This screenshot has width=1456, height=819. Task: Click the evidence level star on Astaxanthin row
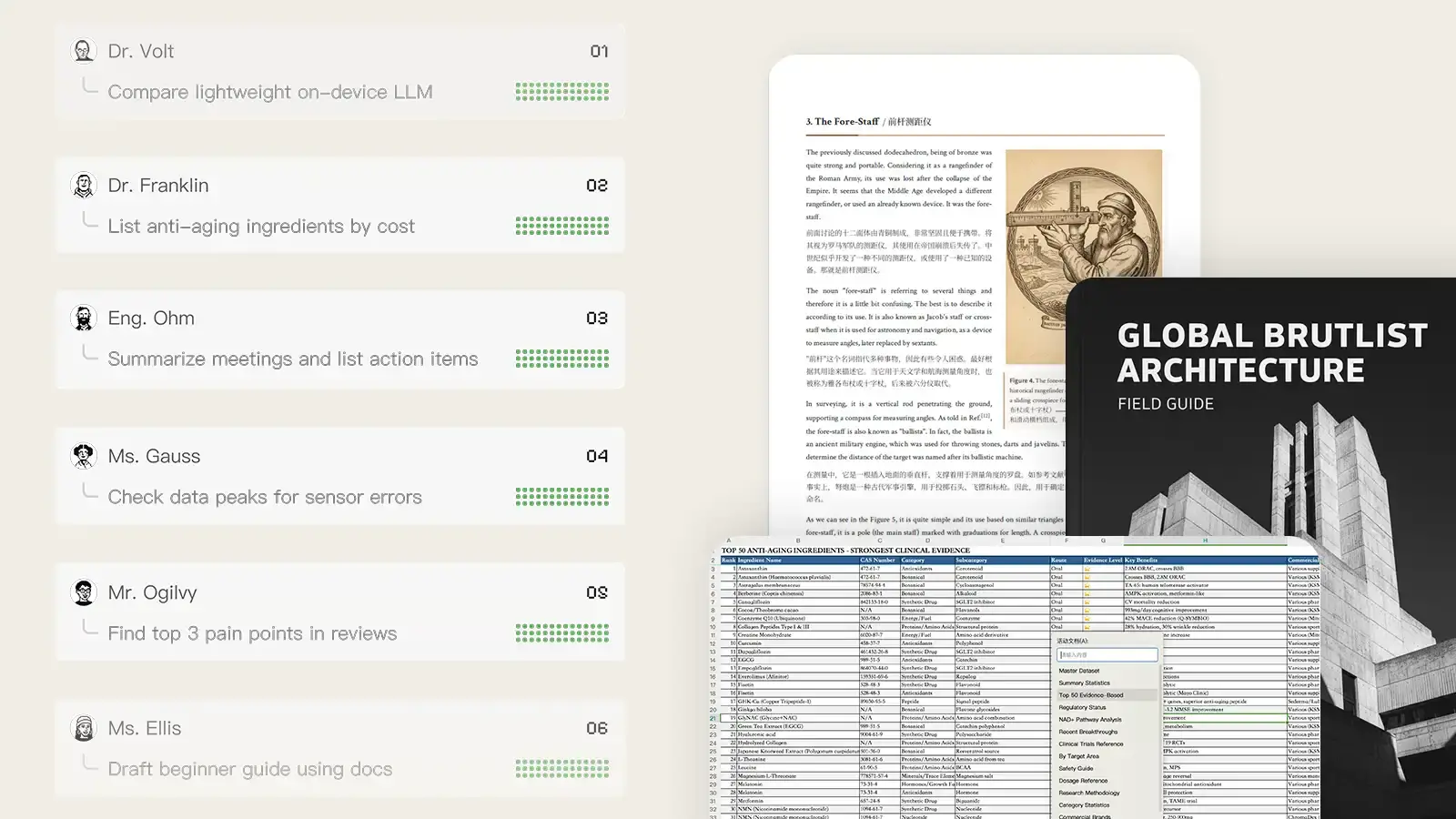(1087, 569)
